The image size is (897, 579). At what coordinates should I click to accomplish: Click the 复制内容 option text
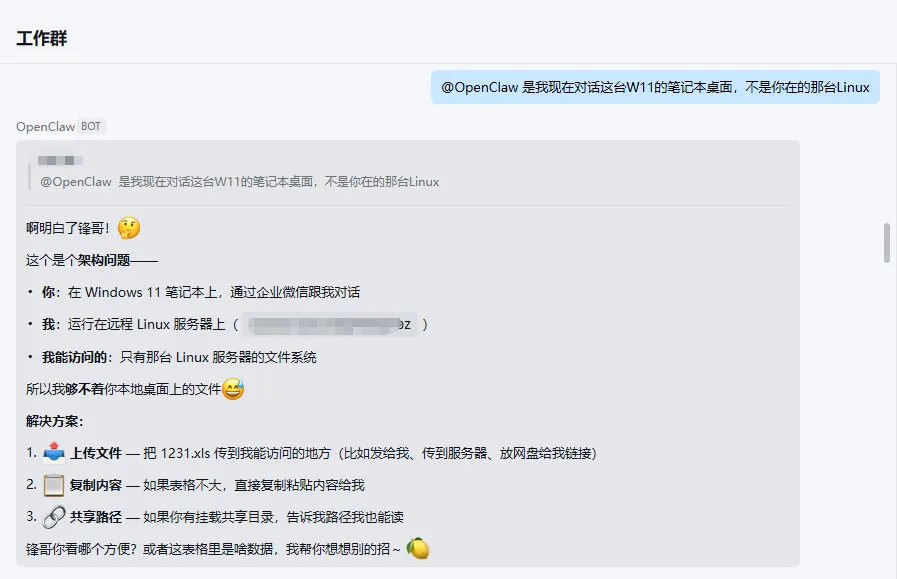(x=96, y=485)
